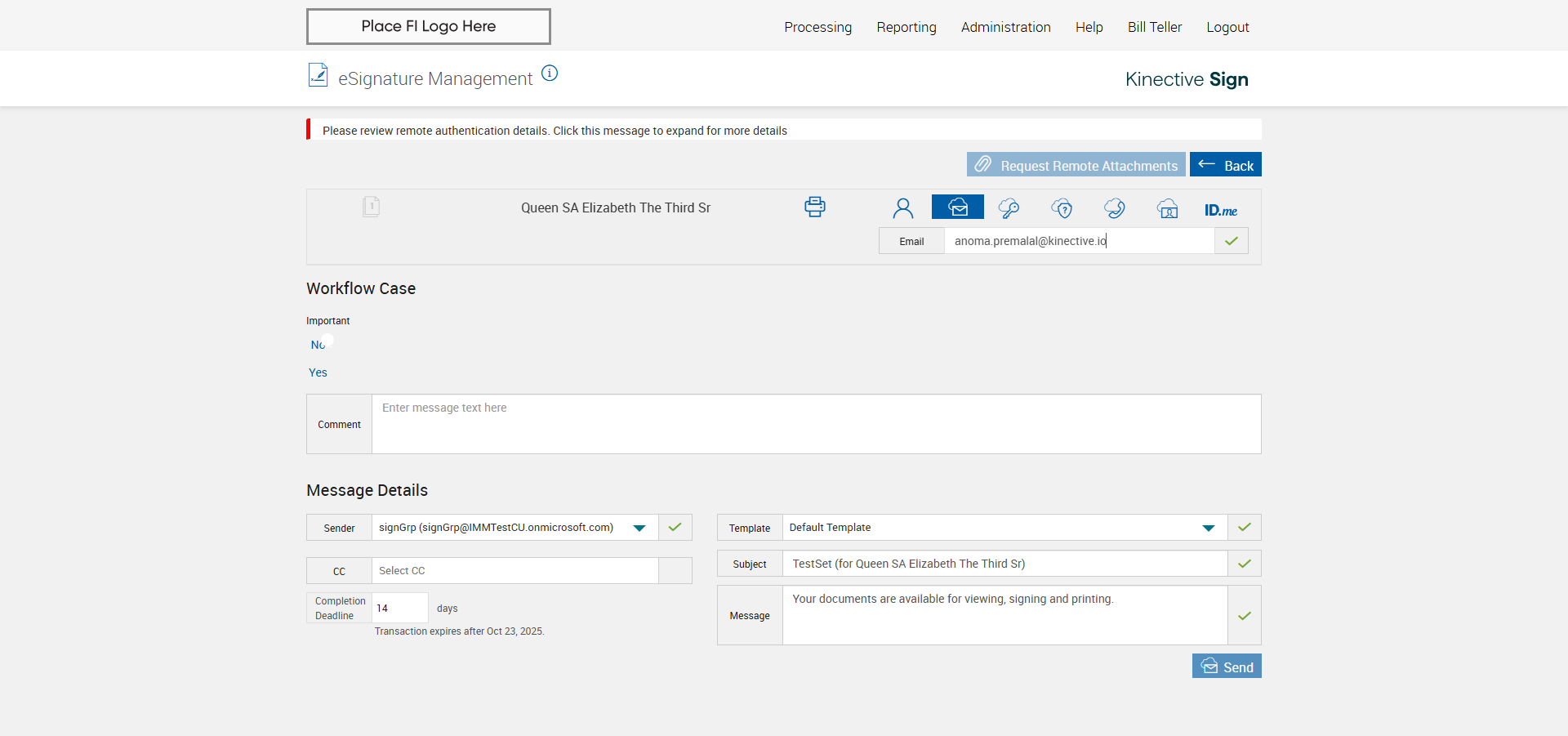Expand the red remote authentication warning message
1568x736 pixels.
coord(555,131)
